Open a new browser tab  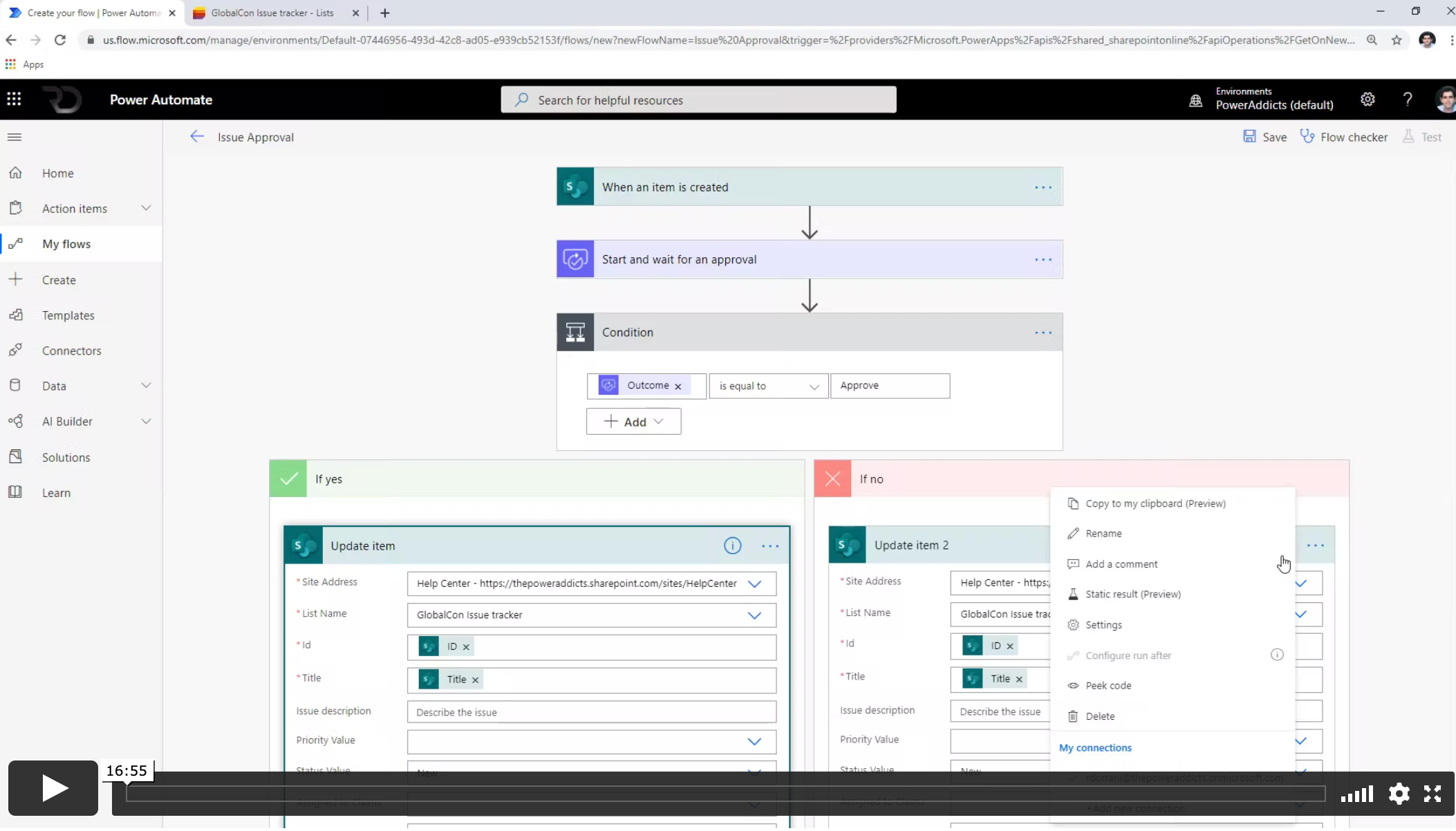(385, 13)
